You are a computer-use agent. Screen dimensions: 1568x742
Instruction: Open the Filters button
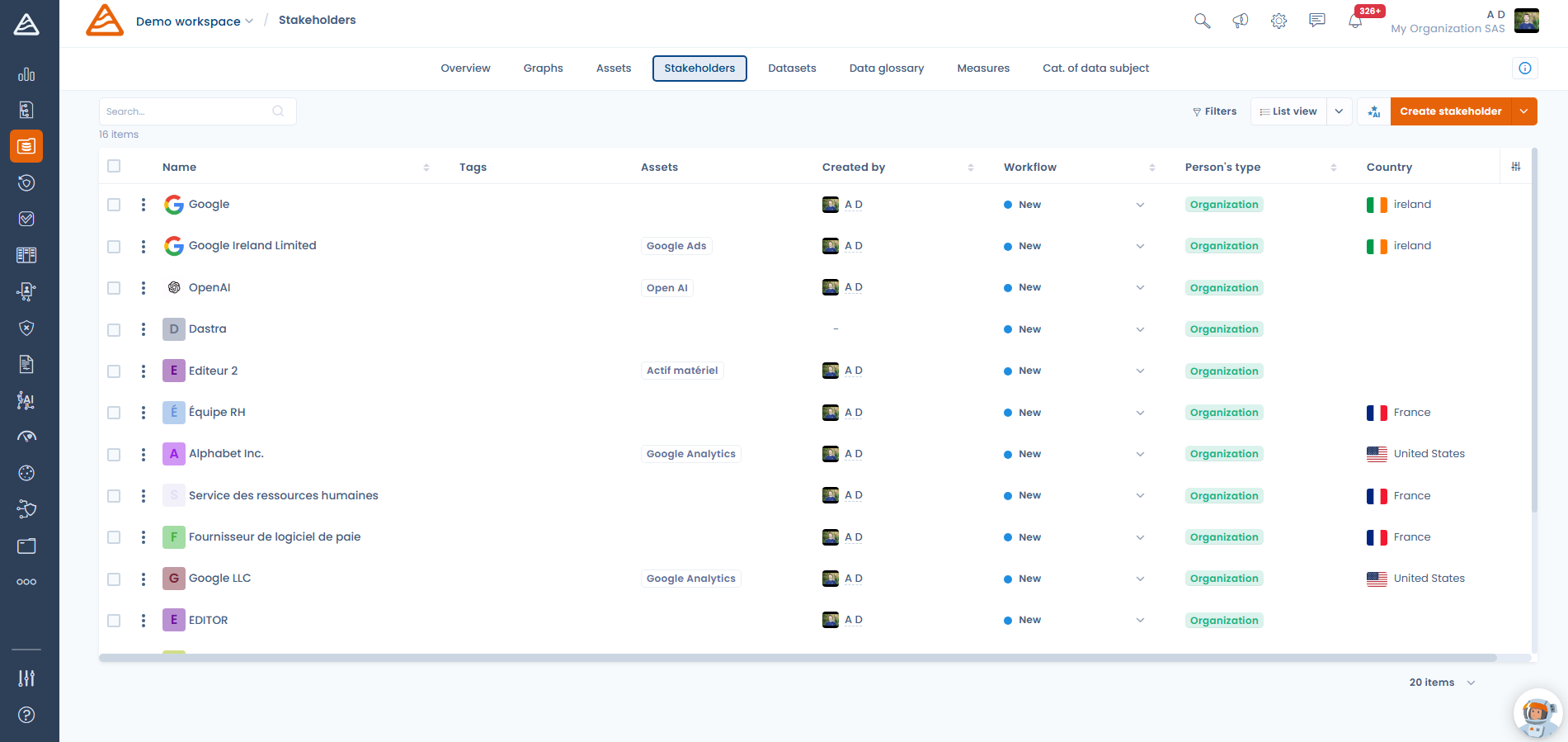click(1214, 111)
